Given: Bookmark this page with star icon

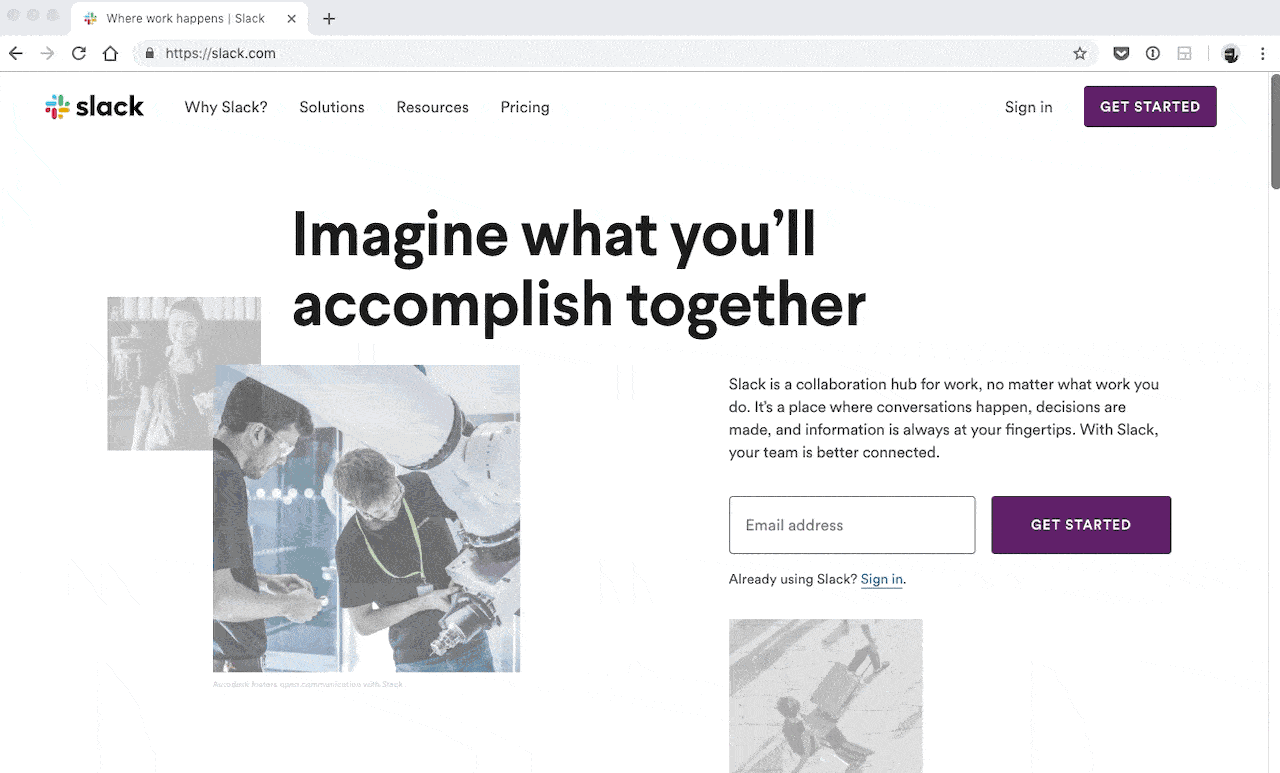Looking at the screenshot, I should 1080,54.
